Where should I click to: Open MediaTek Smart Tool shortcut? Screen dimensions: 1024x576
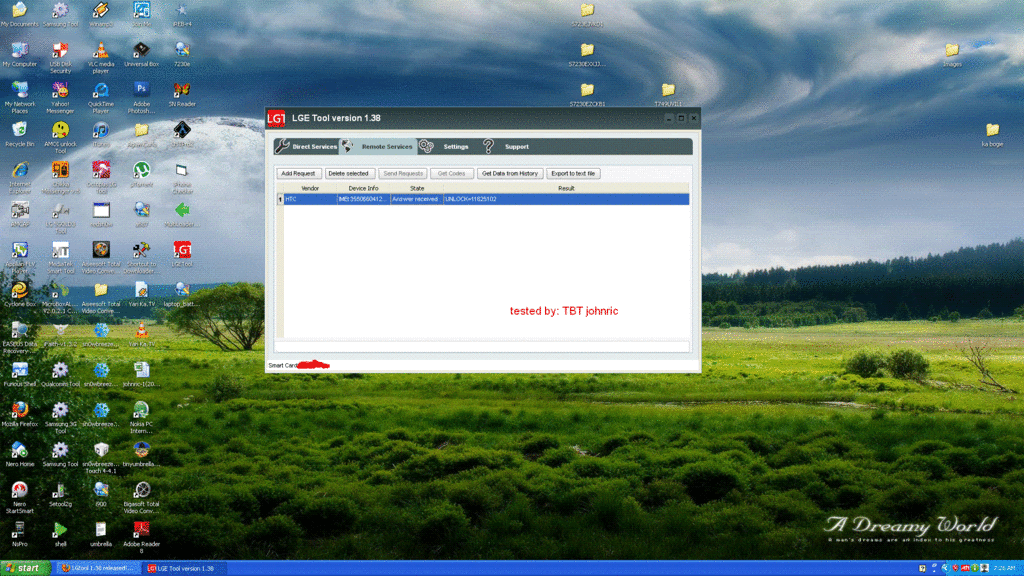(x=60, y=257)
